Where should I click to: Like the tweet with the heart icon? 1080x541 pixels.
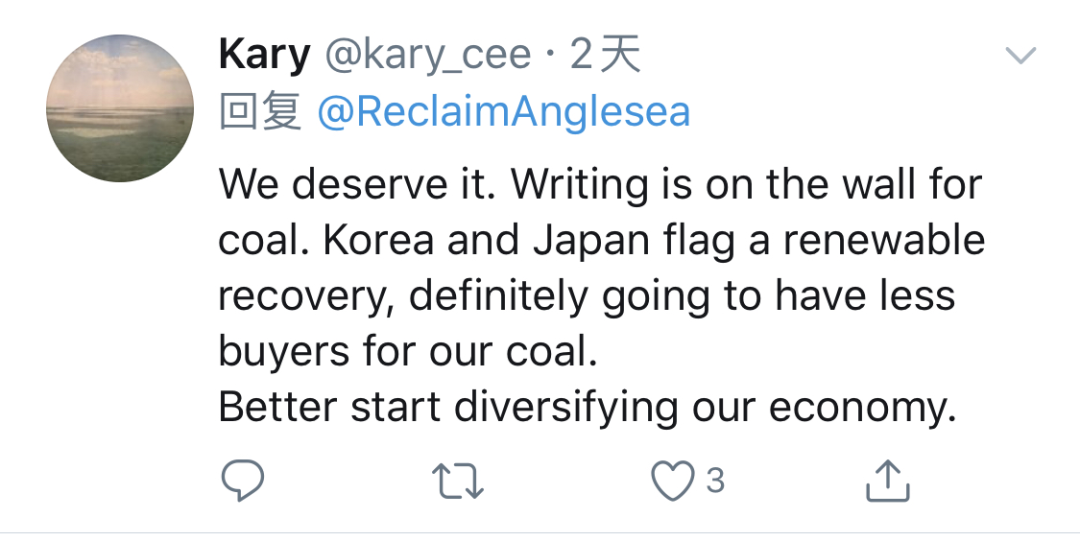pyautogui.click(x=673, y=480)
